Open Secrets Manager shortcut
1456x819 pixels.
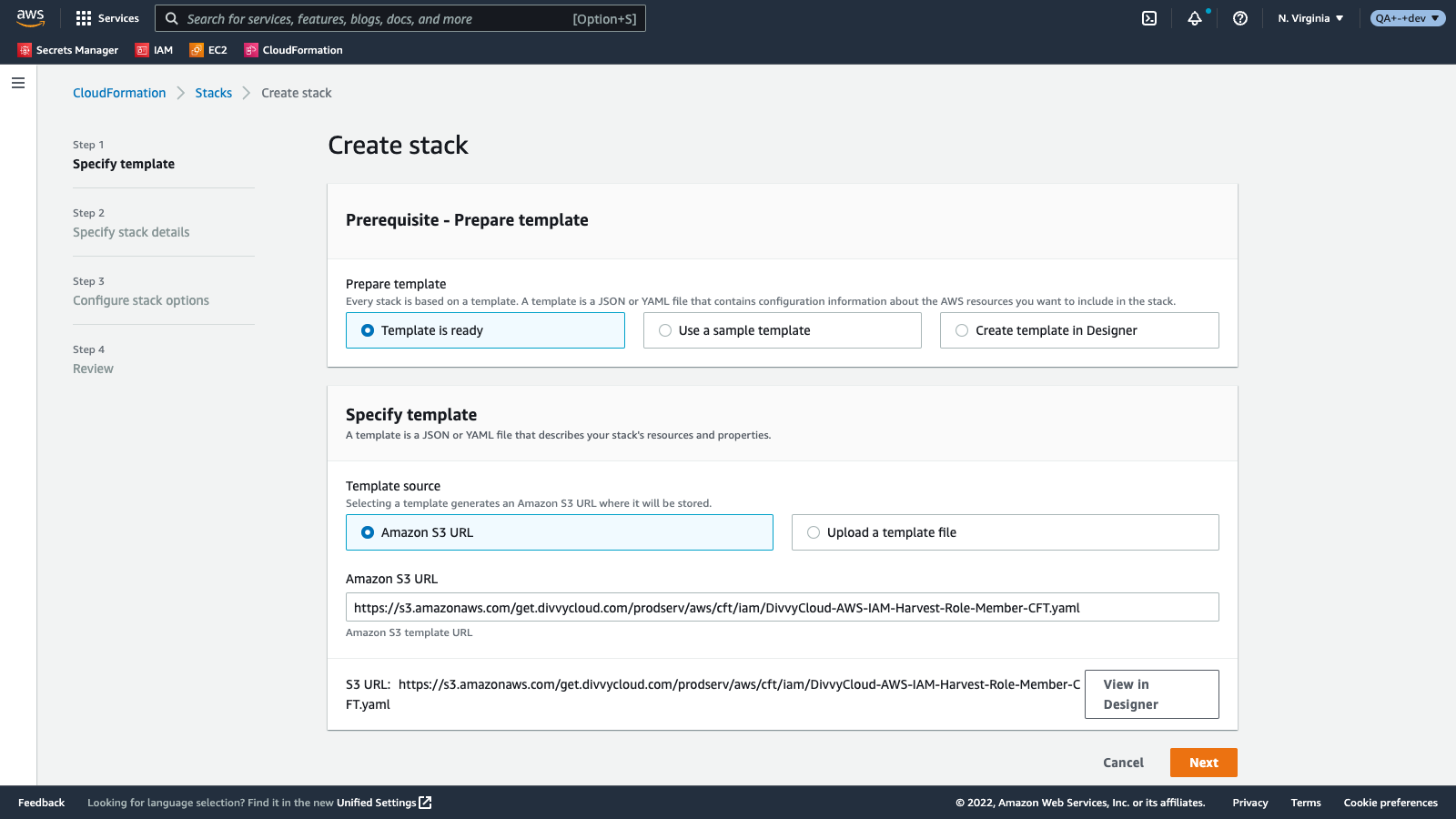point(68,50)
